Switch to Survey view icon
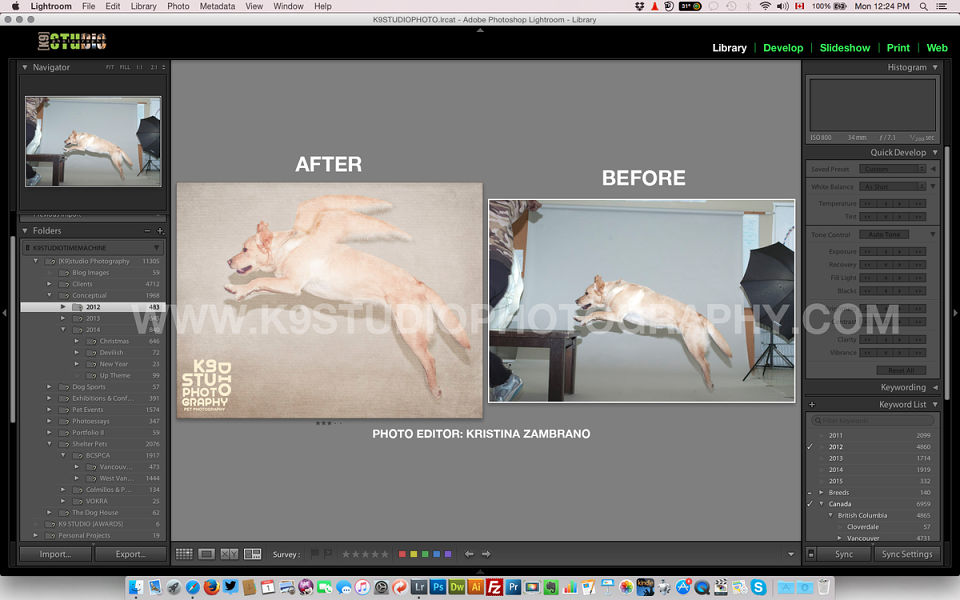 pyautogui.click(x=252, y=554)
